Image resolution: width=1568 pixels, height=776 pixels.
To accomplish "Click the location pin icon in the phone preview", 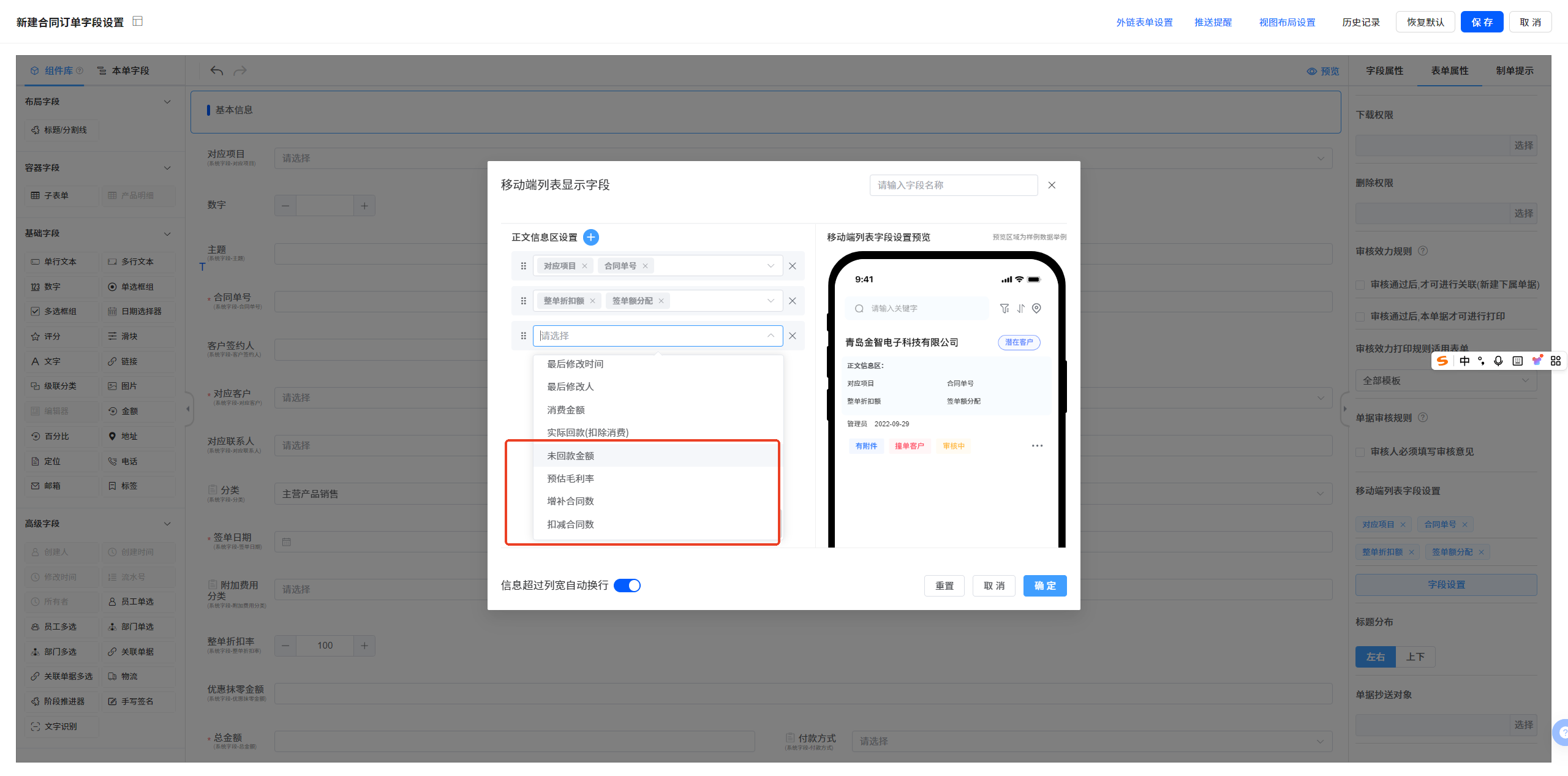I will 1036,309.
